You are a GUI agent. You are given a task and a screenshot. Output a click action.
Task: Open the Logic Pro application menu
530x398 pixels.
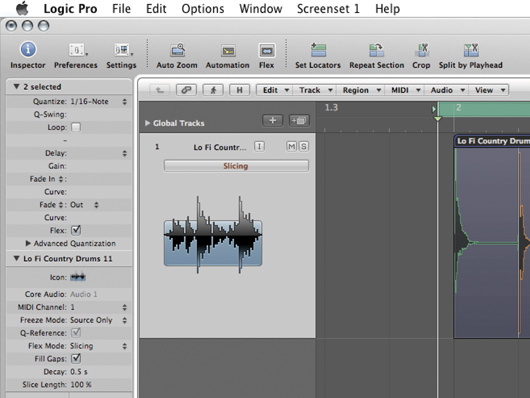[70, 8]
